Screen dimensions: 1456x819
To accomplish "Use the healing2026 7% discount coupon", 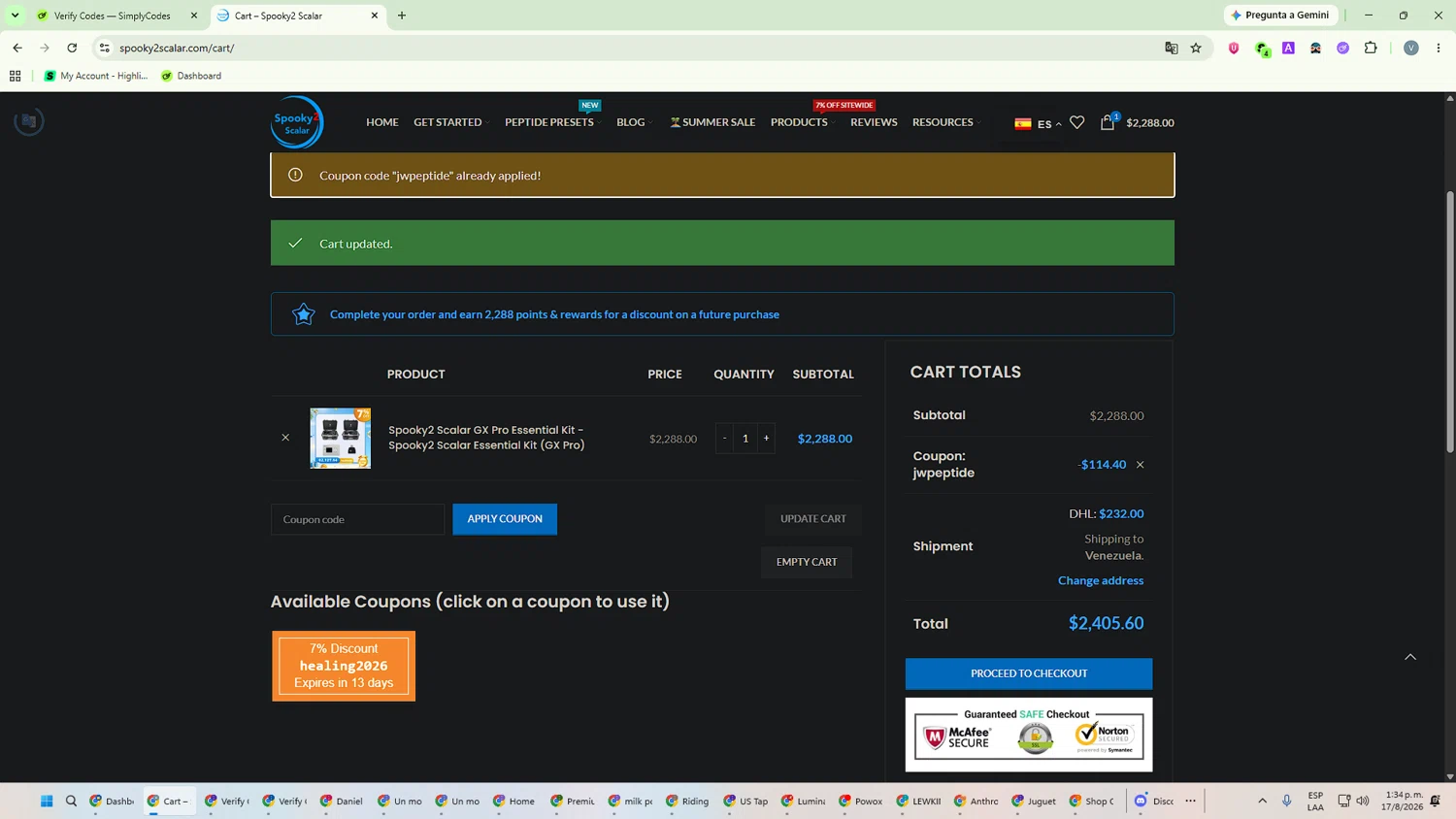I will coord(344,666).
